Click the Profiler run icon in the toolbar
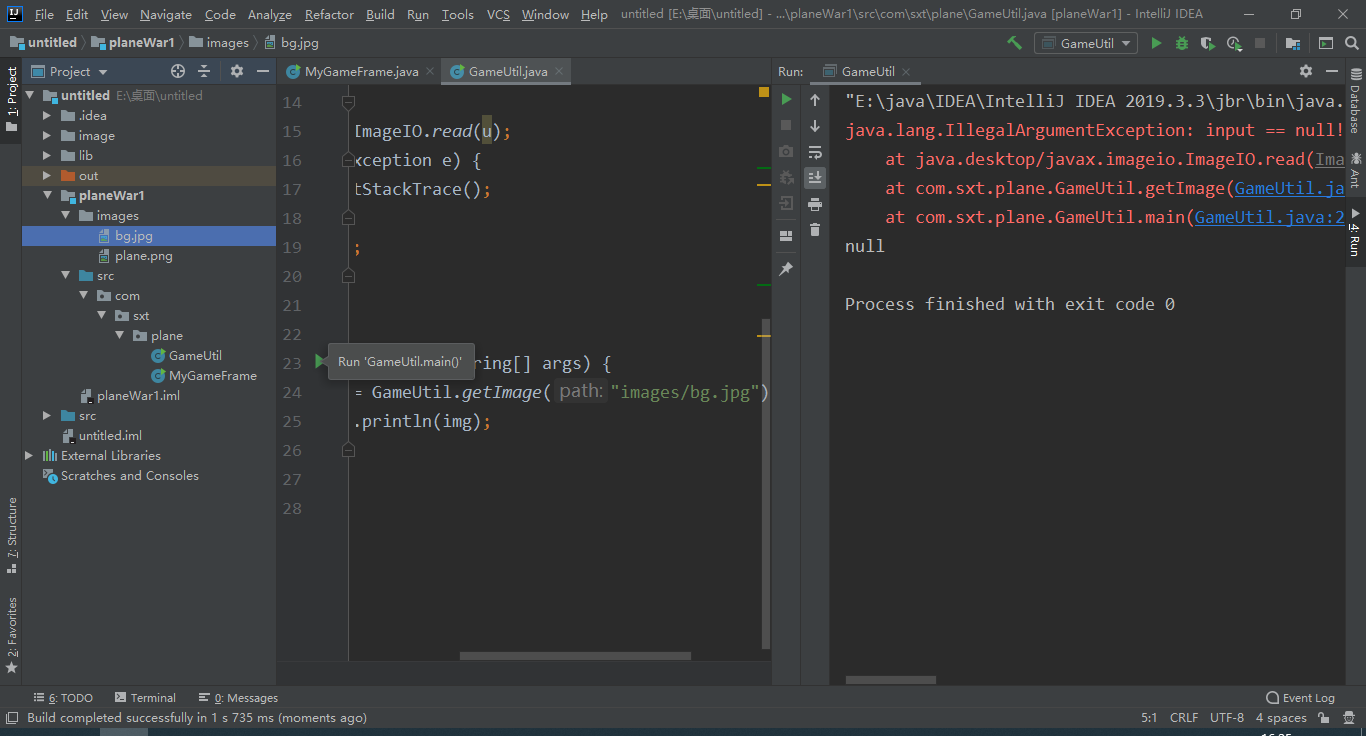 click(1234, 43)
